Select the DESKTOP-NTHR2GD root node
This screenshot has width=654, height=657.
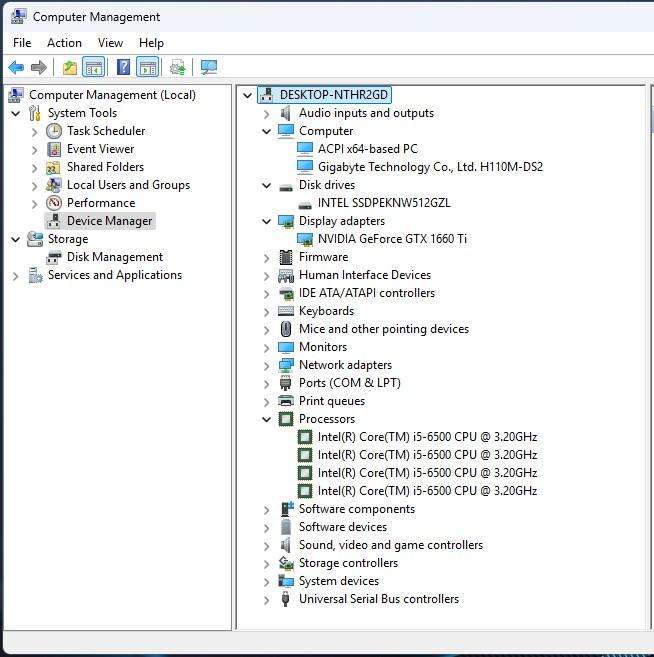coord(333,95)
